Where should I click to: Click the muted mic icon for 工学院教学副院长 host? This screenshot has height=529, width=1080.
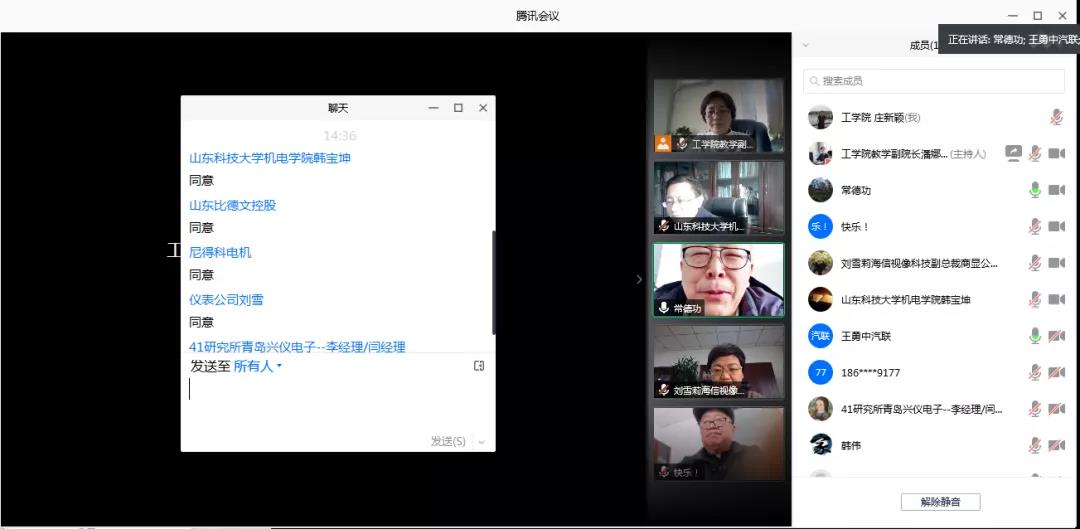1035,154
